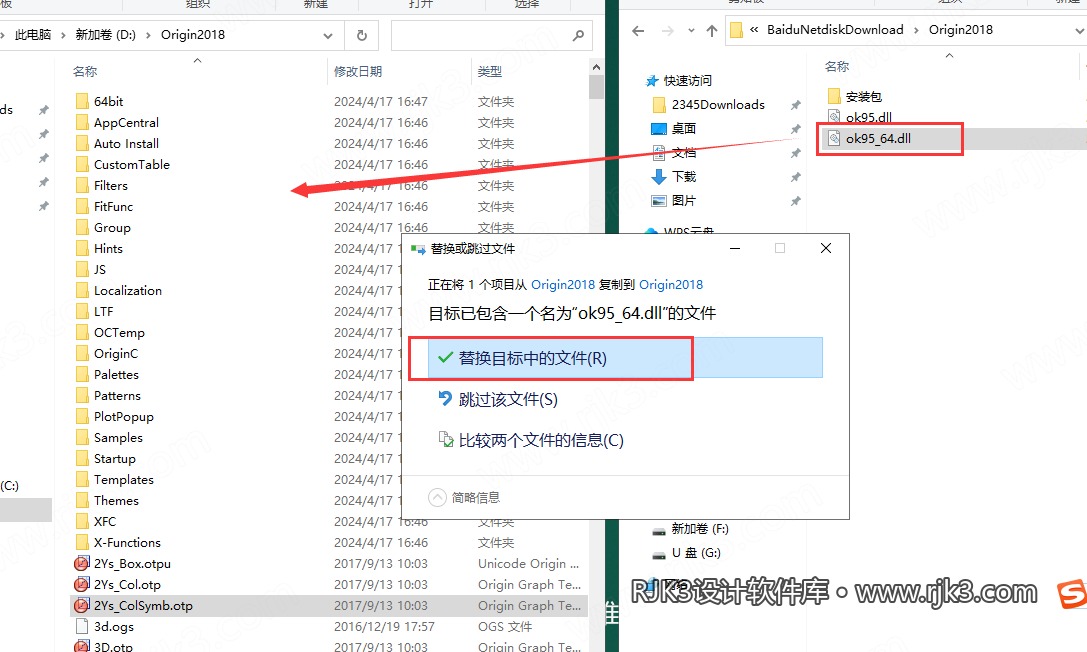Choose 比较两个文件的信息(C)

531,441
